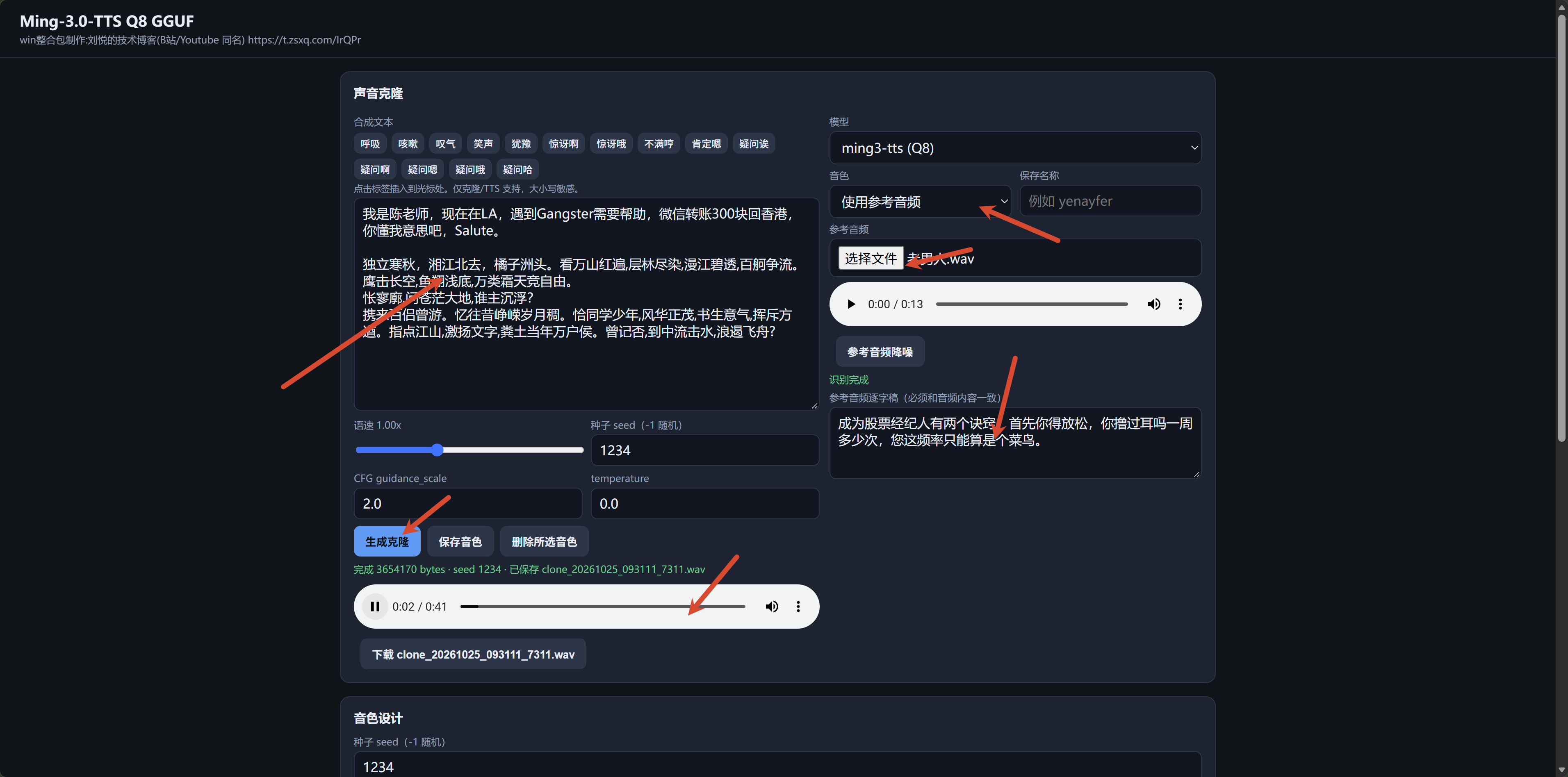
Task: Open reference audio player more options menu
Action: (x=1180, y=304)
